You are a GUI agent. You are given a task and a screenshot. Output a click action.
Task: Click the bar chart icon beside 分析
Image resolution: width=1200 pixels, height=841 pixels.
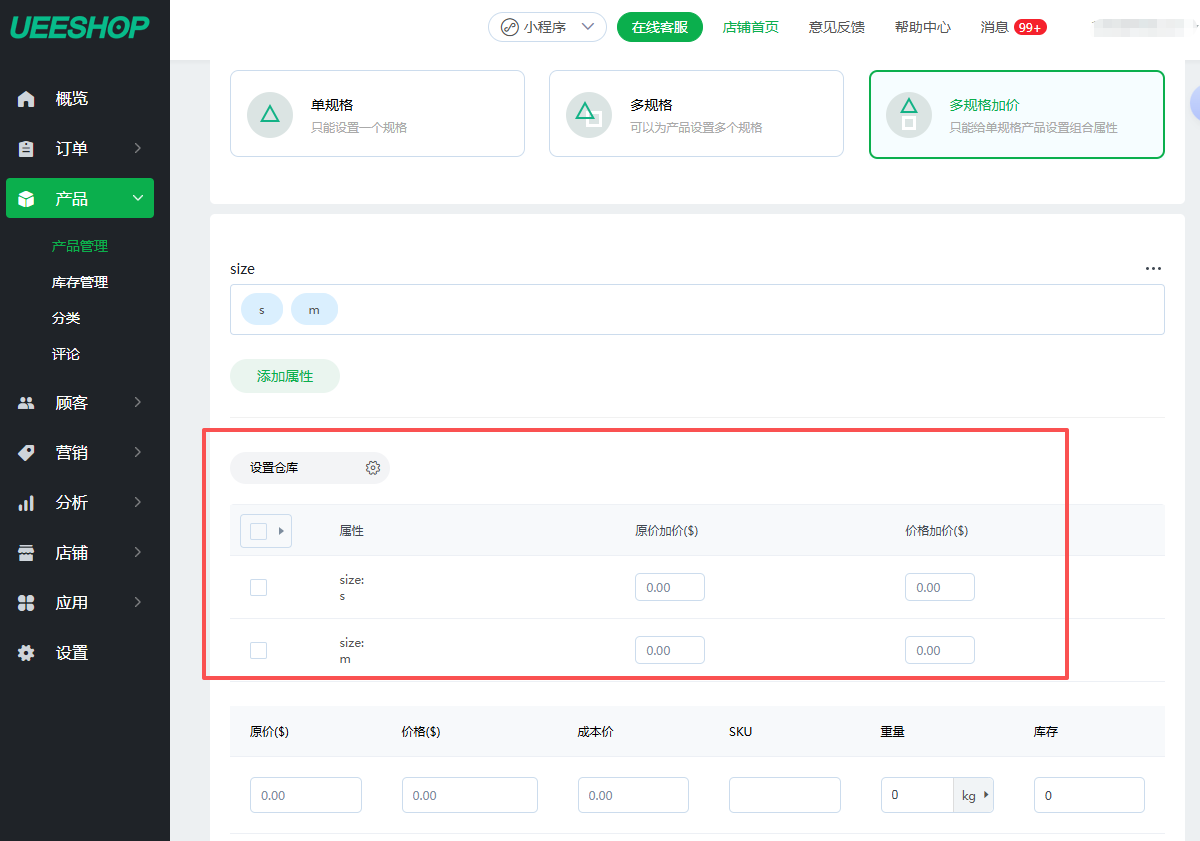[x=27, y=503]
